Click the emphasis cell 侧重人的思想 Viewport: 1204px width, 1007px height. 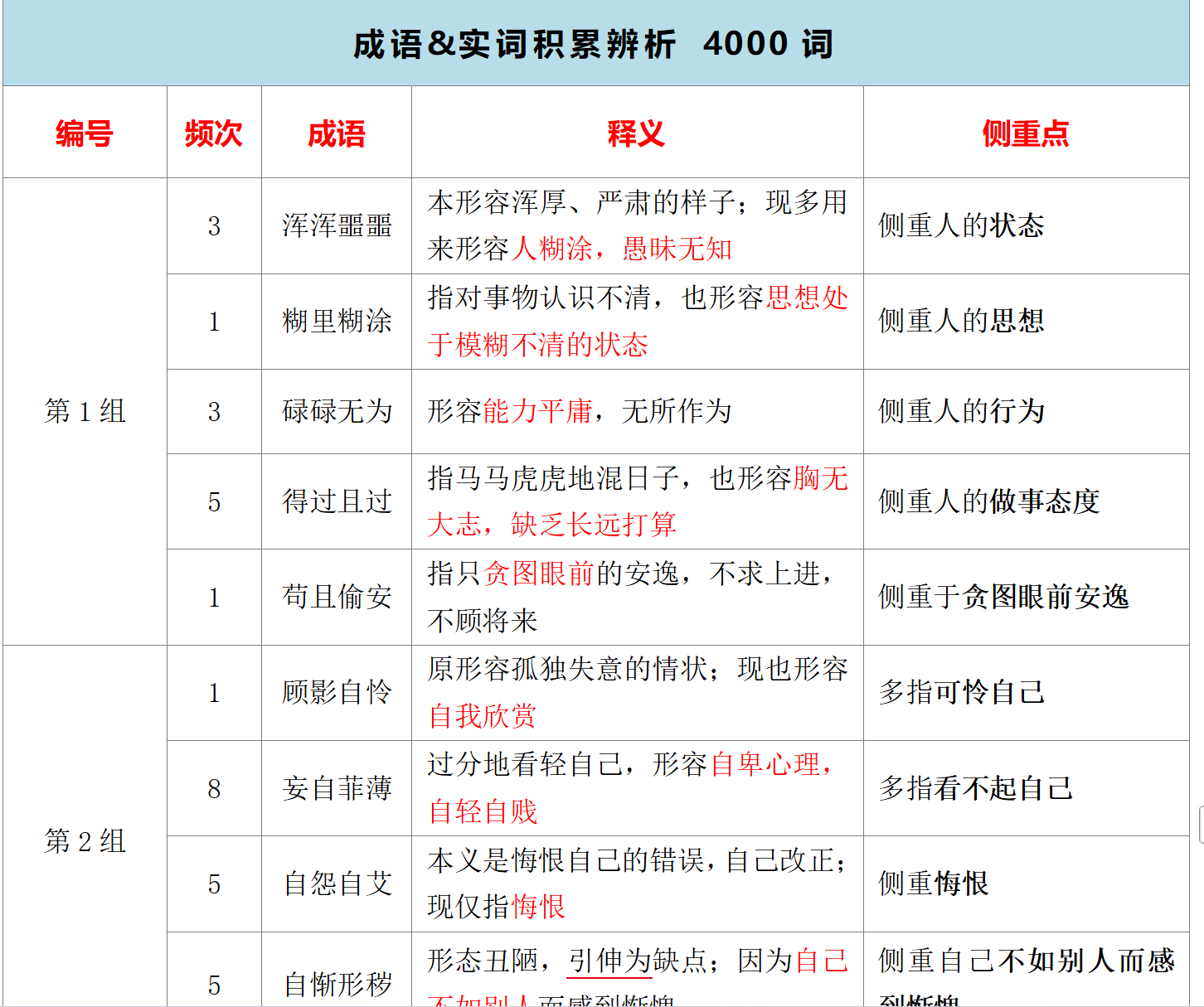(1026, 321)
